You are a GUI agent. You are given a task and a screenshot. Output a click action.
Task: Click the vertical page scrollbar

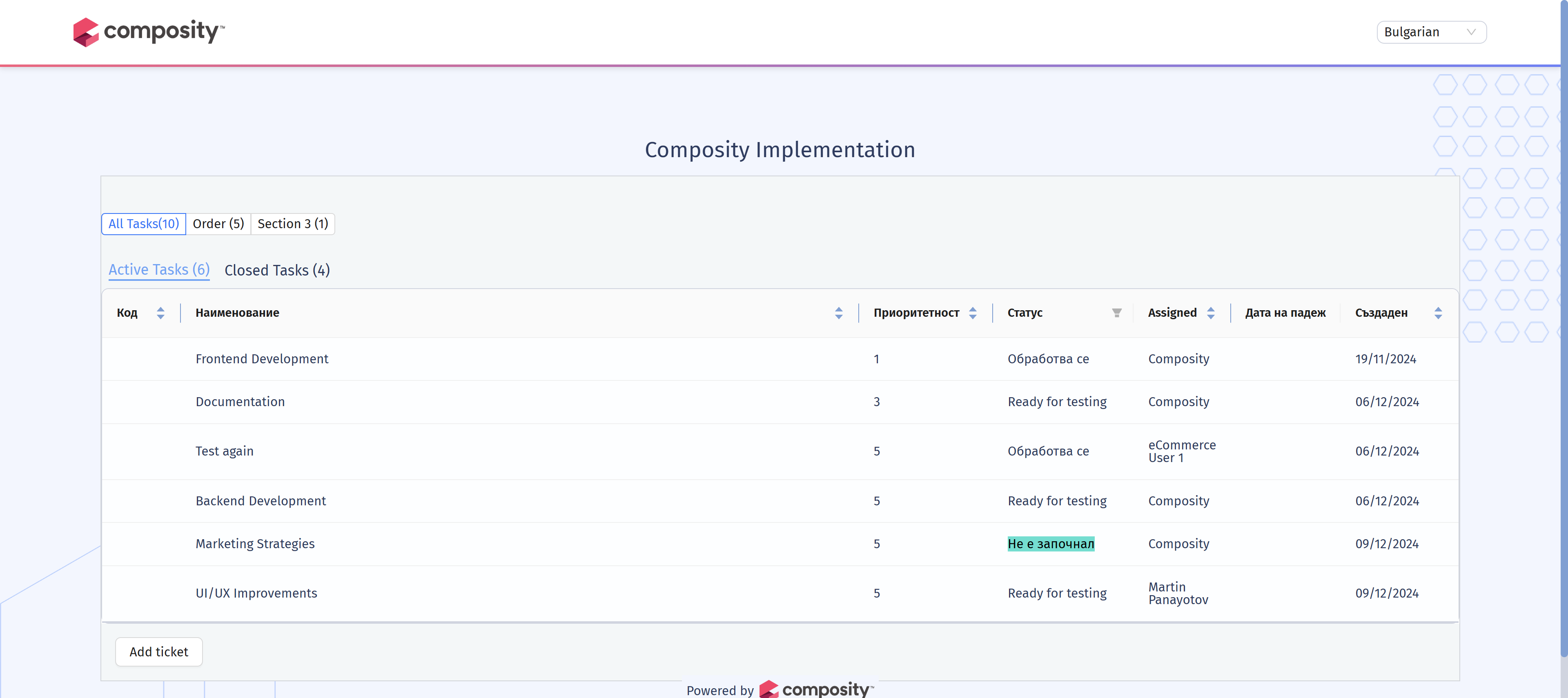1564,329
